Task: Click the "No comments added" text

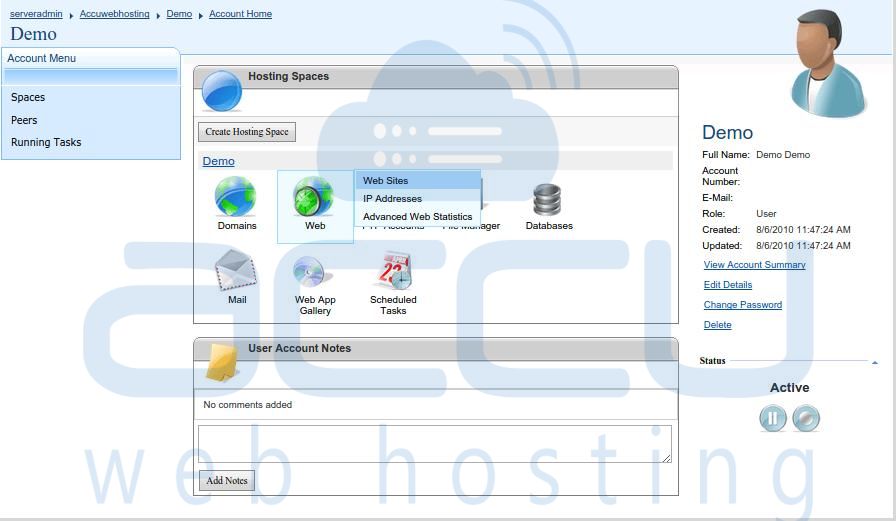Action: (247, 404)
